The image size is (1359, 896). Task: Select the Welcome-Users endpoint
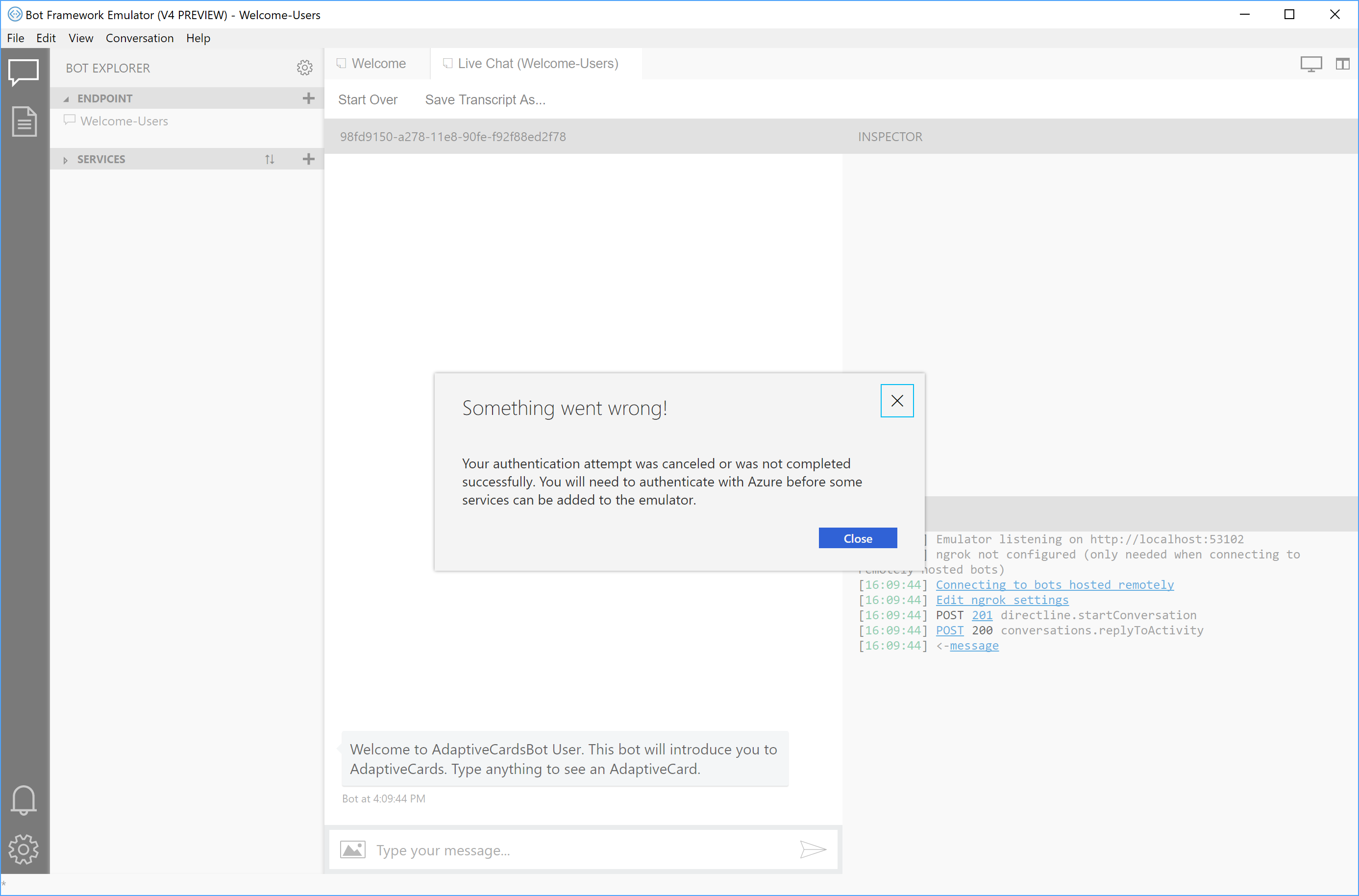click(x=124, y=121)
